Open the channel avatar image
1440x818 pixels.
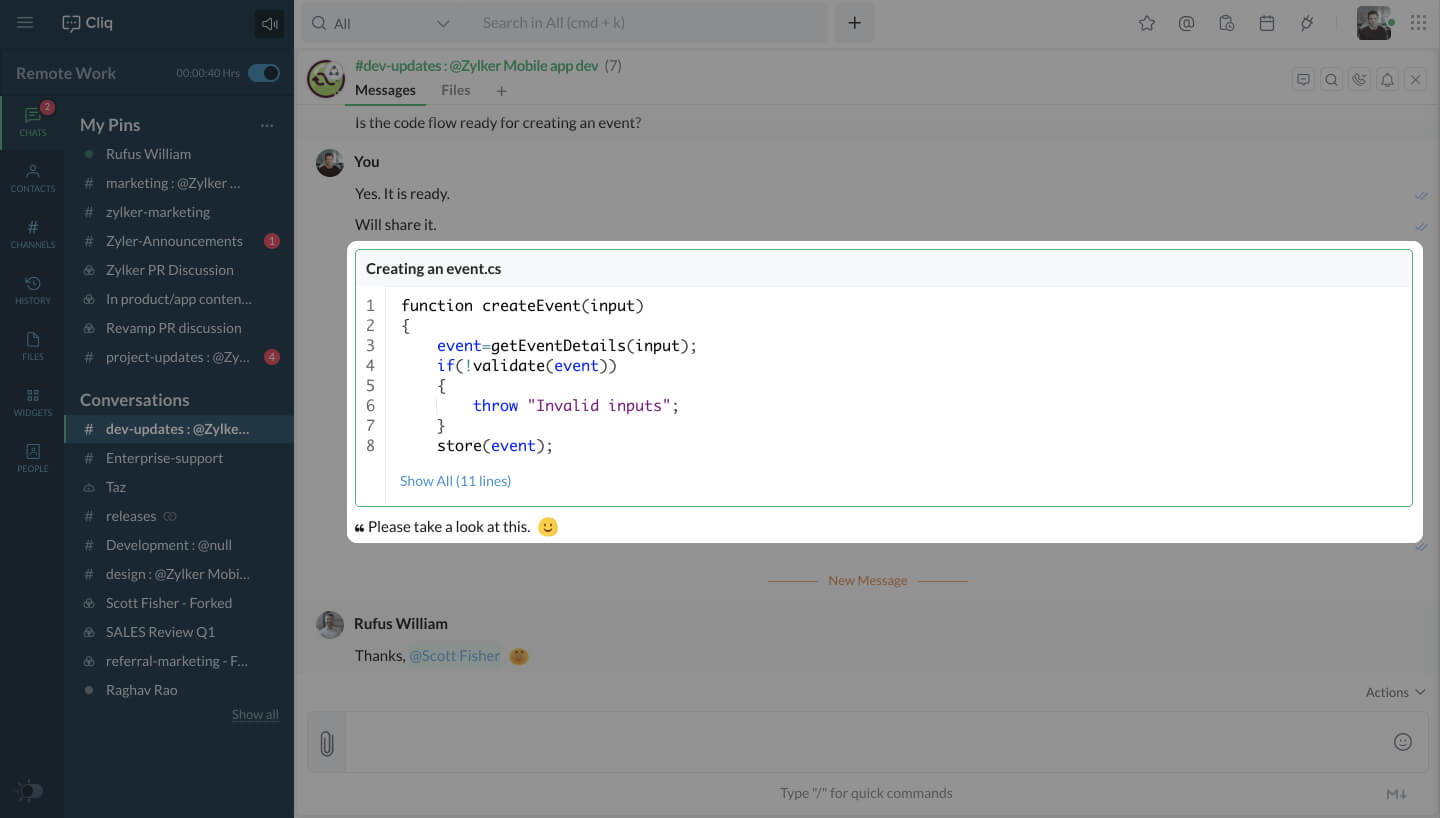[326, 79]
